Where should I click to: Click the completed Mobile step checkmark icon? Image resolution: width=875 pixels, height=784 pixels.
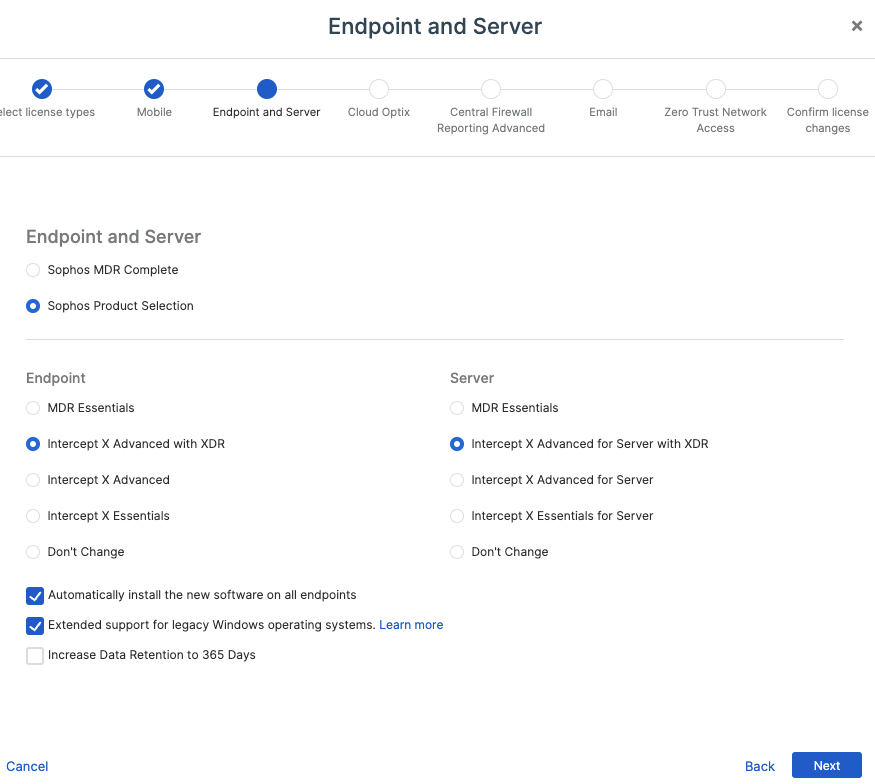(154, 89)
